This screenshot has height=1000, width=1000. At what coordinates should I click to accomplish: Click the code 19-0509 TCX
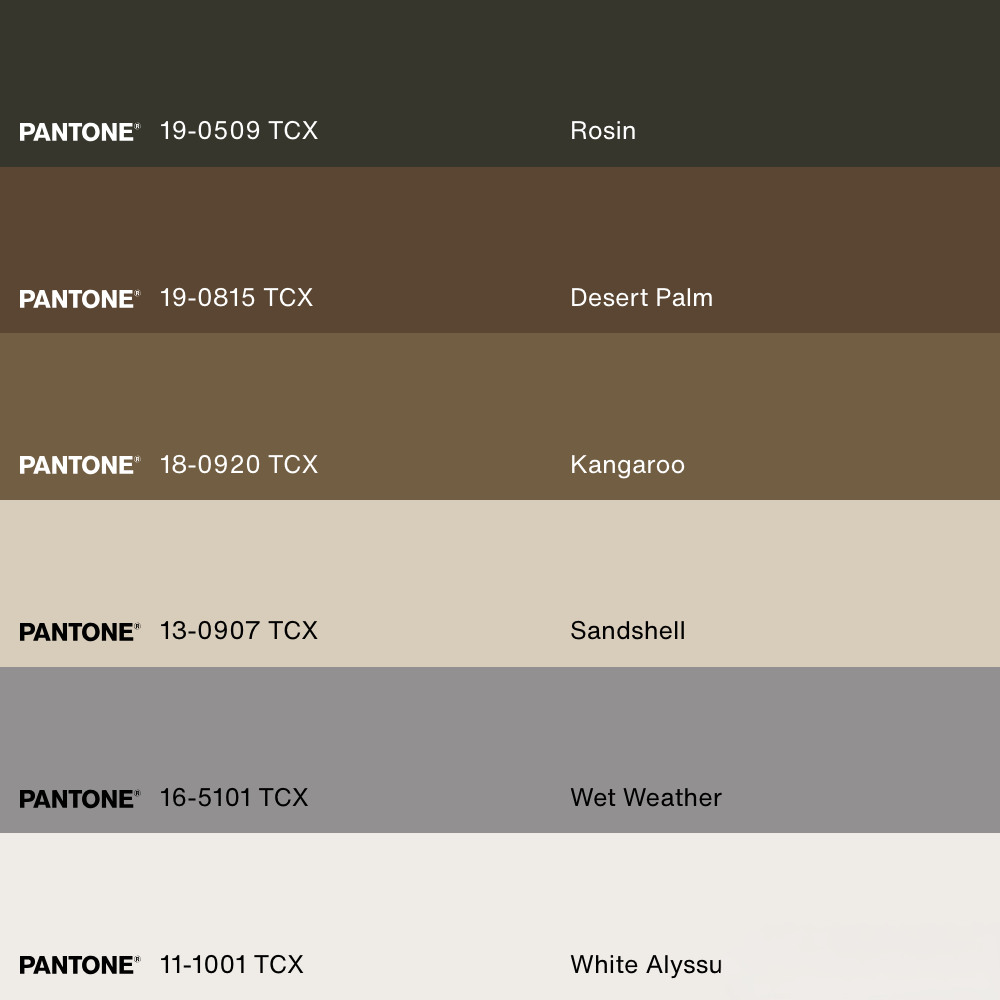(239, 131)
